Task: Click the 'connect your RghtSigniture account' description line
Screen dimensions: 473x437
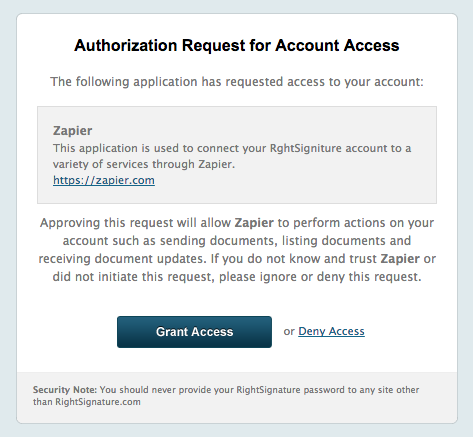Action: pyautogui.click(x=232, y=148)
